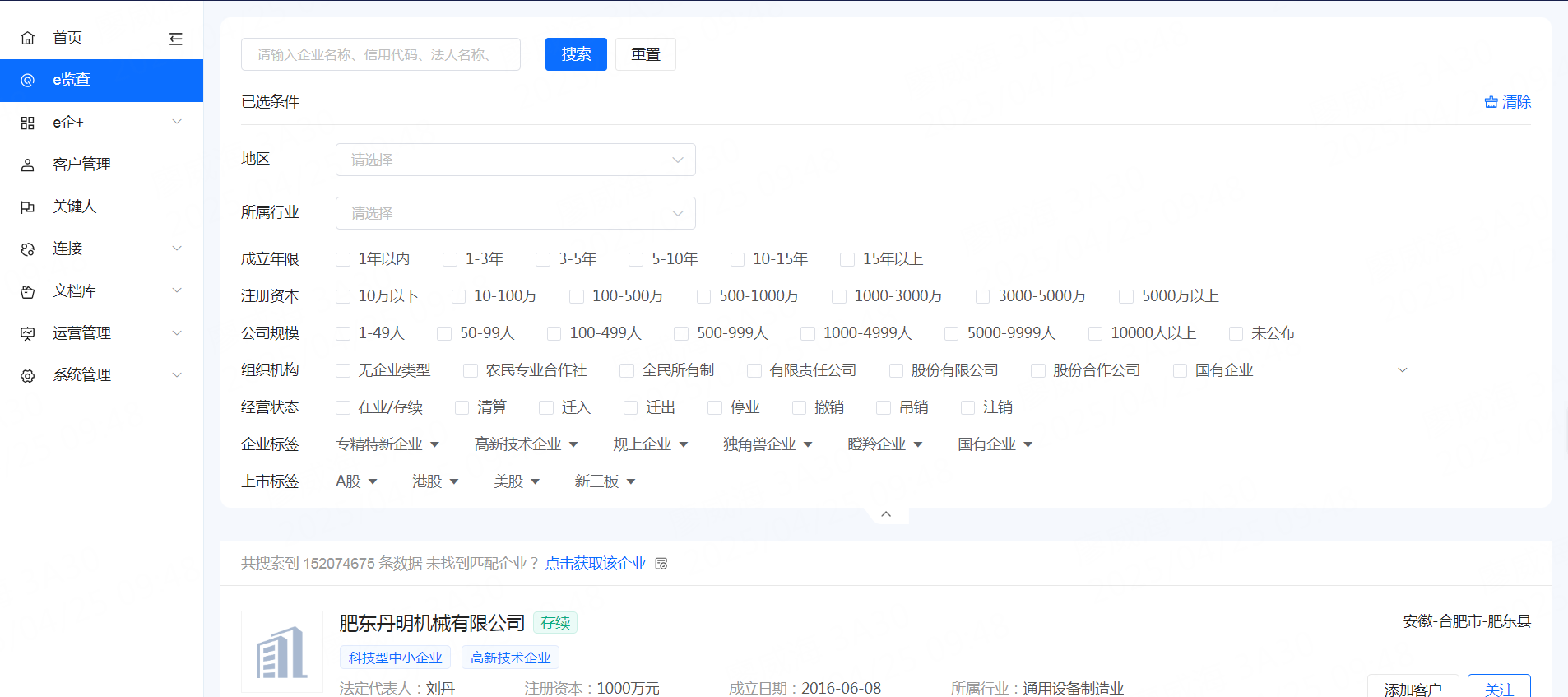1568x697 pixels.
Task: Click the 运营管理 monitor icon
Action: click(x=27, y=333)
